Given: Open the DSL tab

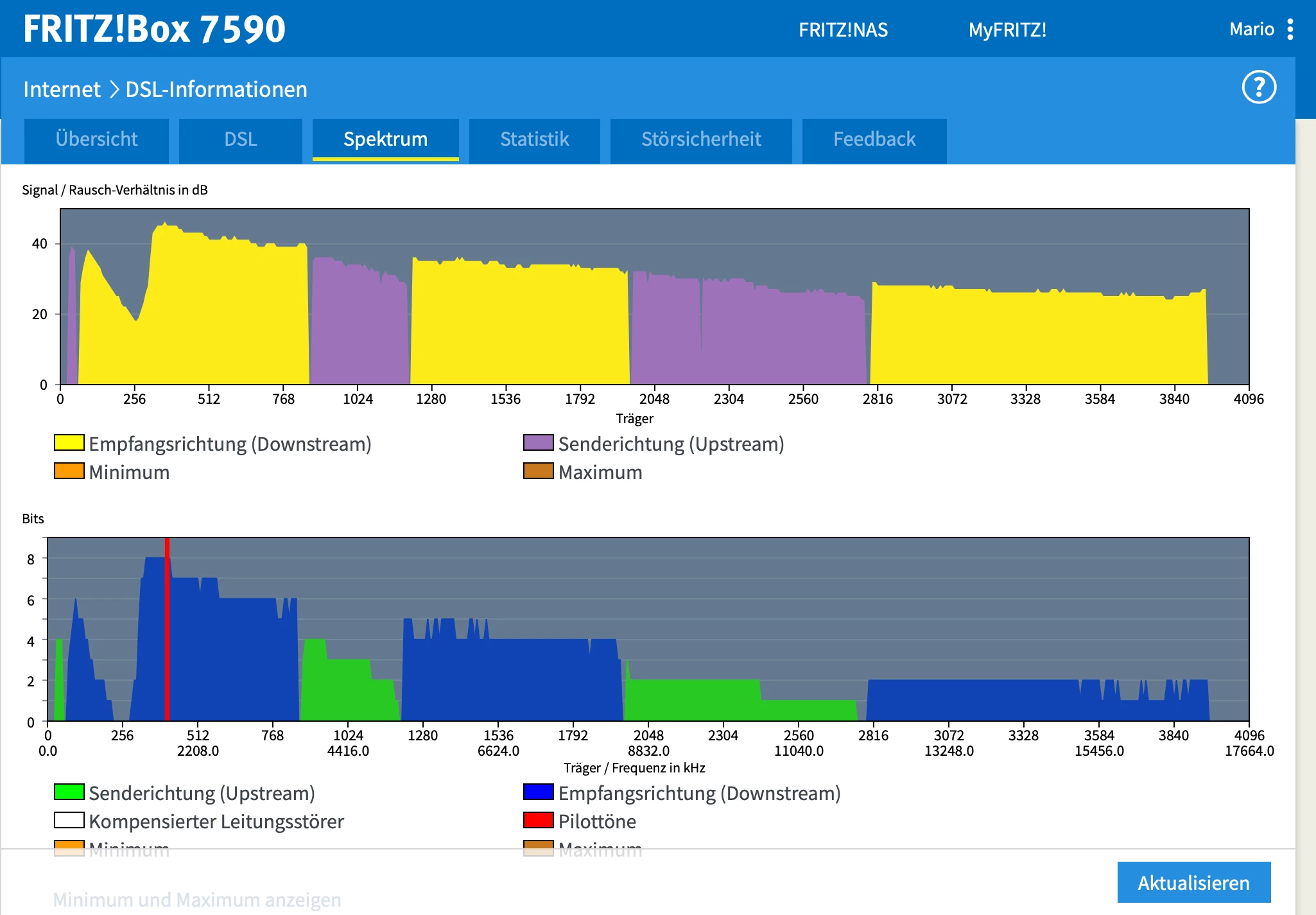Looking at the screenshot, I should [x=240, y=139].
